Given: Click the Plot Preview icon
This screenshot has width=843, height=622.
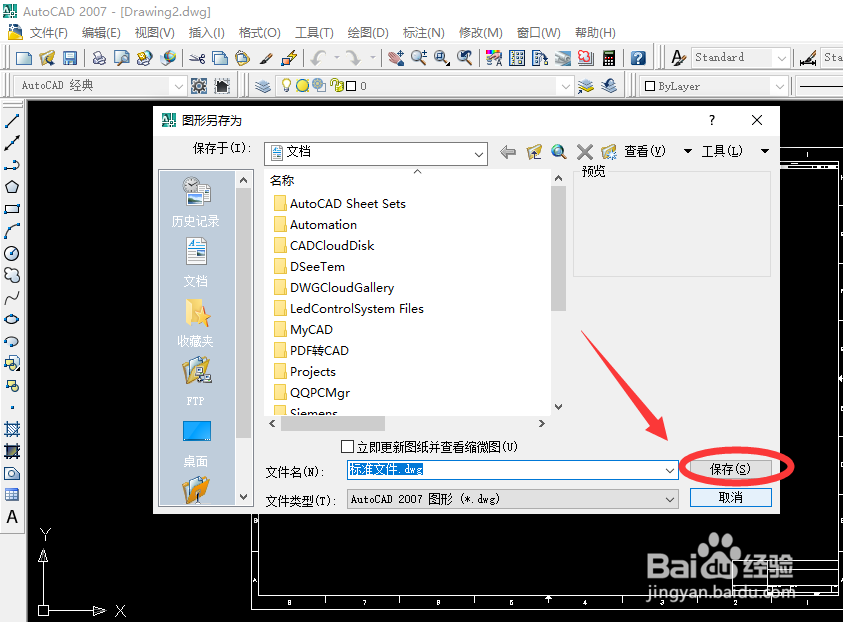Looking at the screenshot, I should 122,58.
